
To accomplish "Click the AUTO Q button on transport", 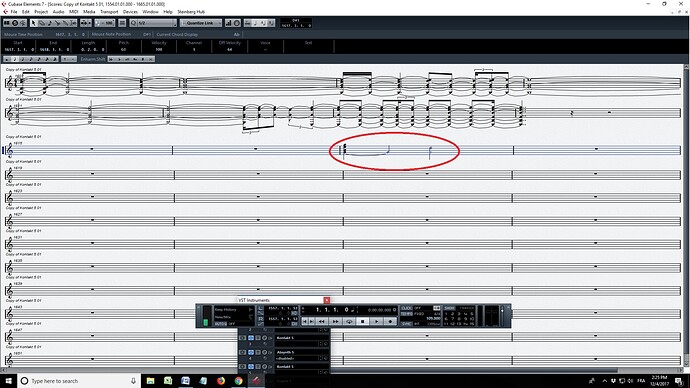I will [x=220, y=324].
